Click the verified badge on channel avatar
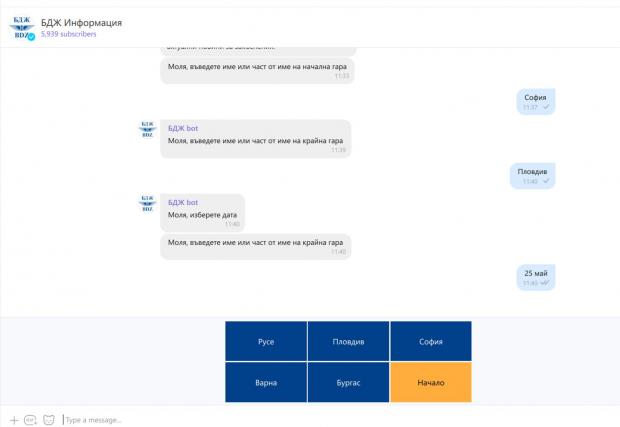 pyautogui.click(x=31, y=37)
